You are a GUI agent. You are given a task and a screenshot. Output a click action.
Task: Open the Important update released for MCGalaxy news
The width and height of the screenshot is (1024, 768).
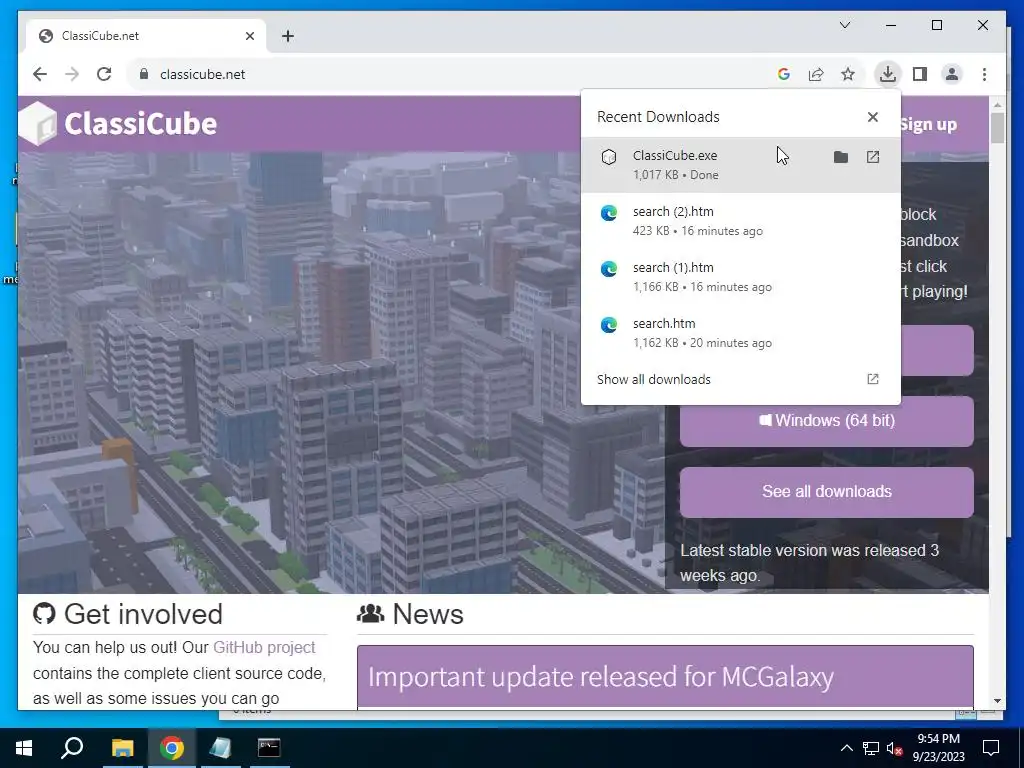tap(601, 677)
